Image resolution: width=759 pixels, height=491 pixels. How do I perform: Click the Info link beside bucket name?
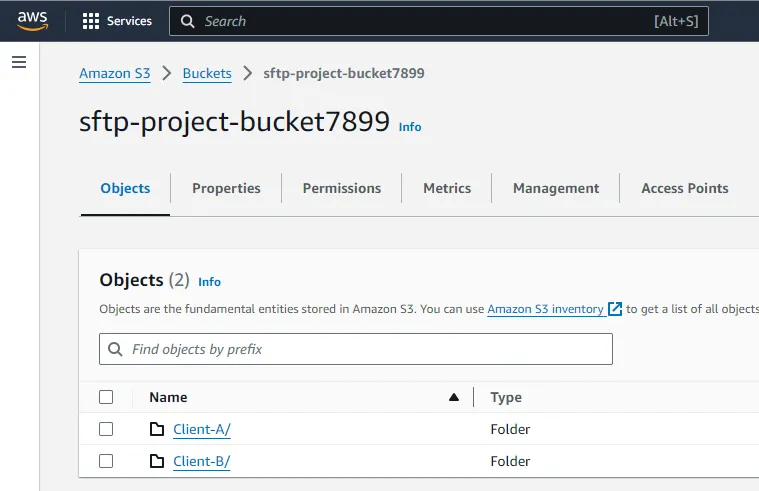coord(410,127)
